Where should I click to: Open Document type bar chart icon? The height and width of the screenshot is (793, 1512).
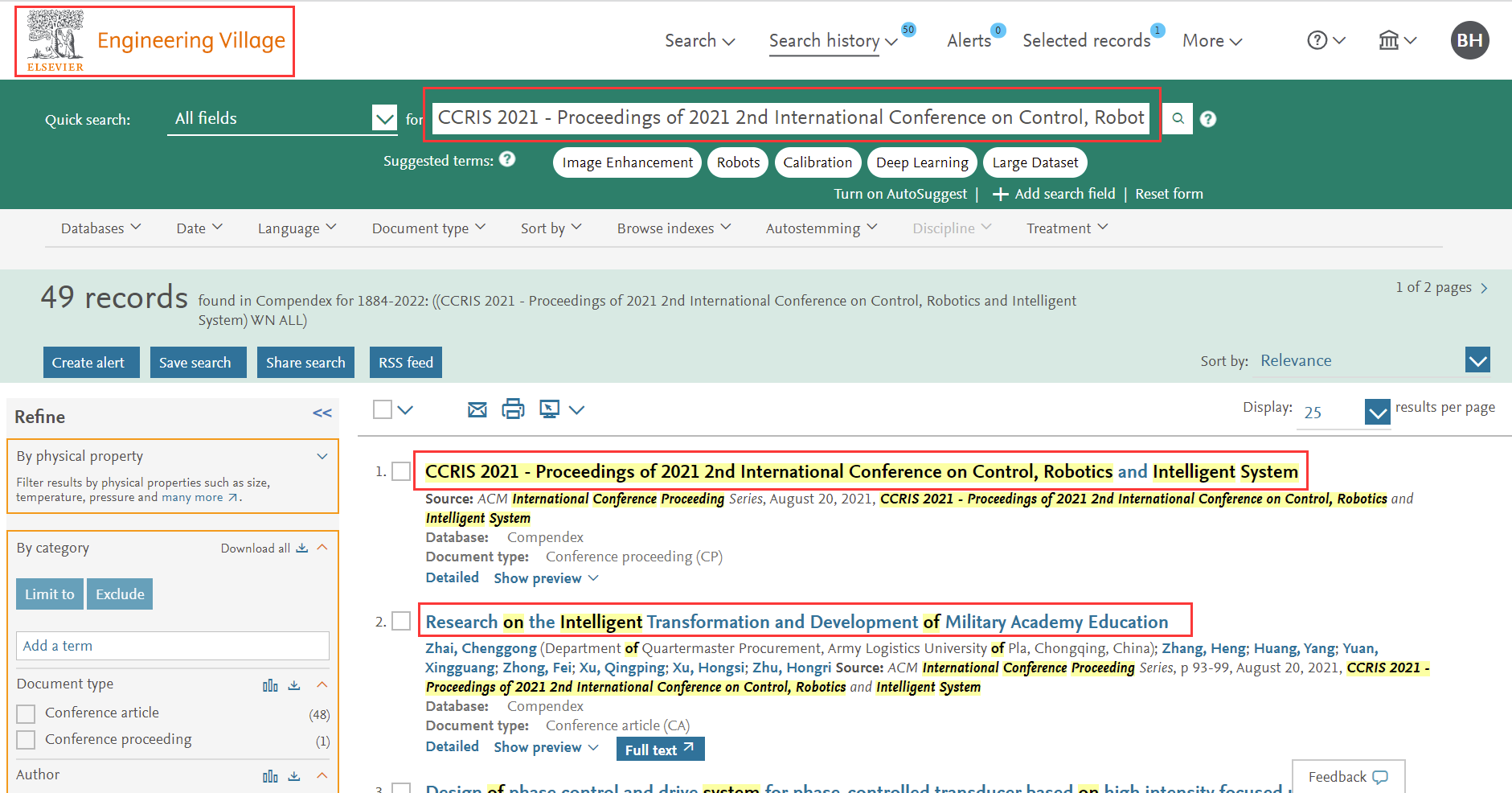click(270, 685)
